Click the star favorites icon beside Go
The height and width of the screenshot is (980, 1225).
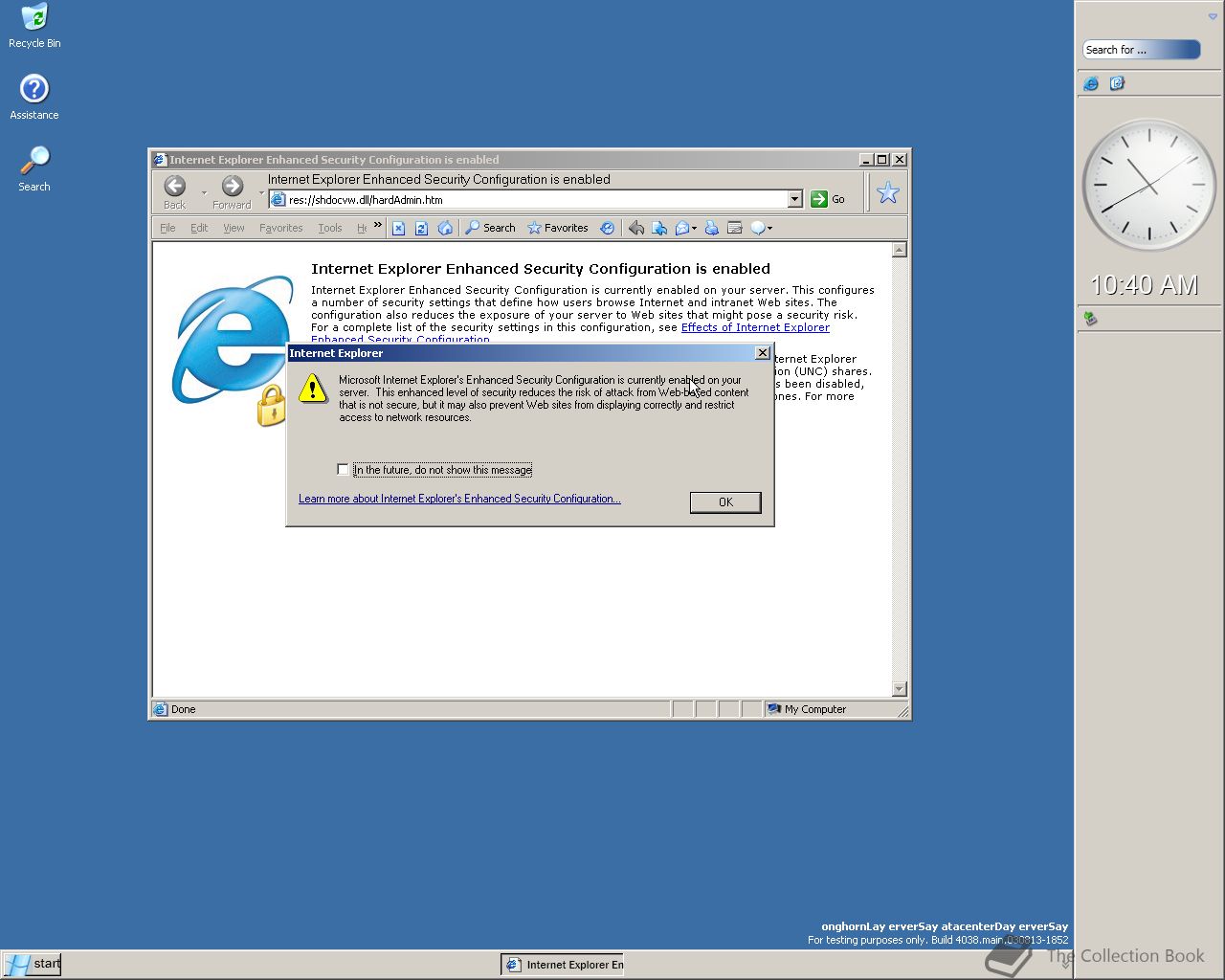pyautogui.click(x=888, y=192)
